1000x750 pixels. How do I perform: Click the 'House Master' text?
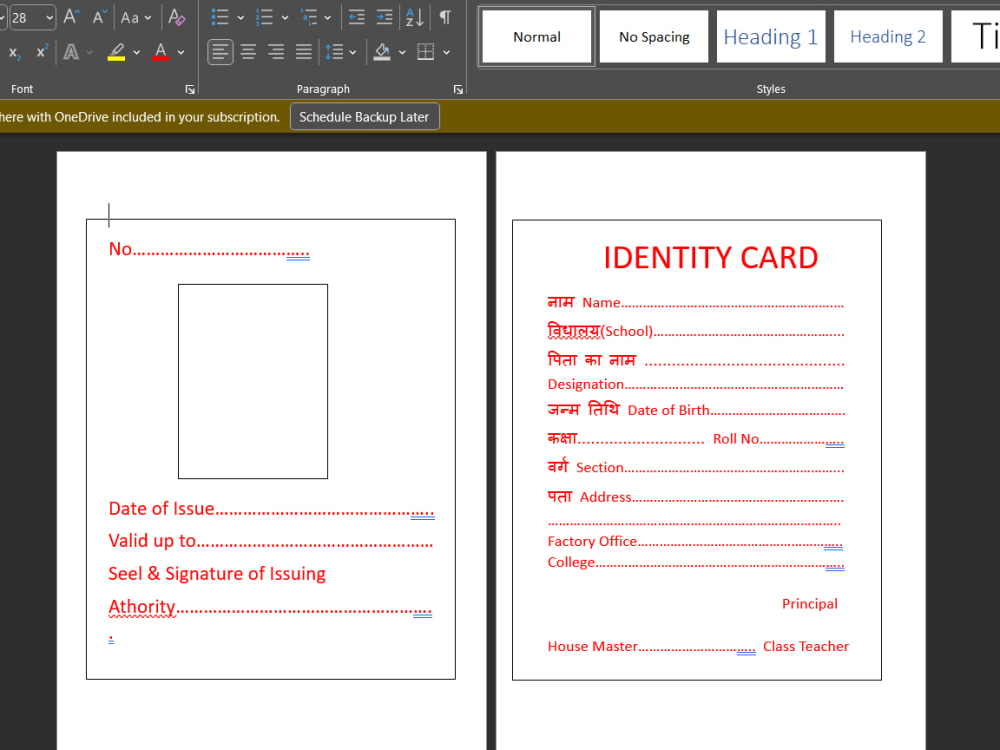(x=592, y=647)
